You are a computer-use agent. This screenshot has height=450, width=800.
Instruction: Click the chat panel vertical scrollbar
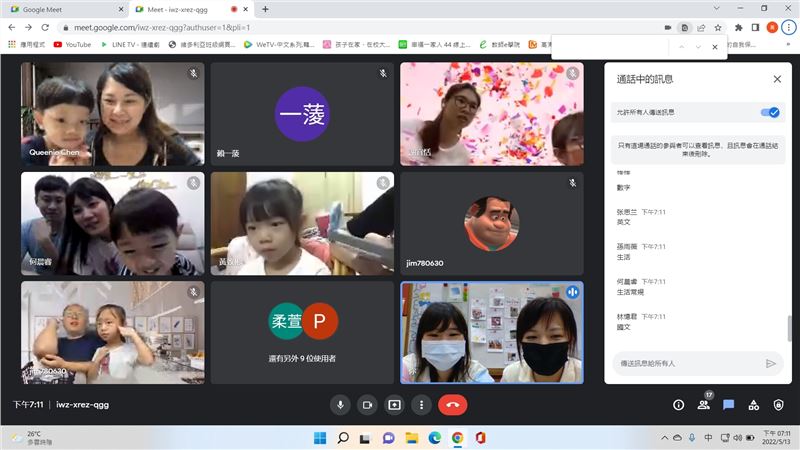[789, 330]
